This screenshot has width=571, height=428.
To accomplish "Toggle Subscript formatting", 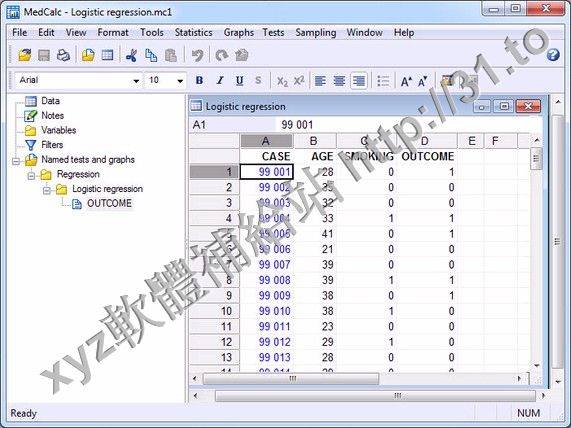I will pos(282,81).
